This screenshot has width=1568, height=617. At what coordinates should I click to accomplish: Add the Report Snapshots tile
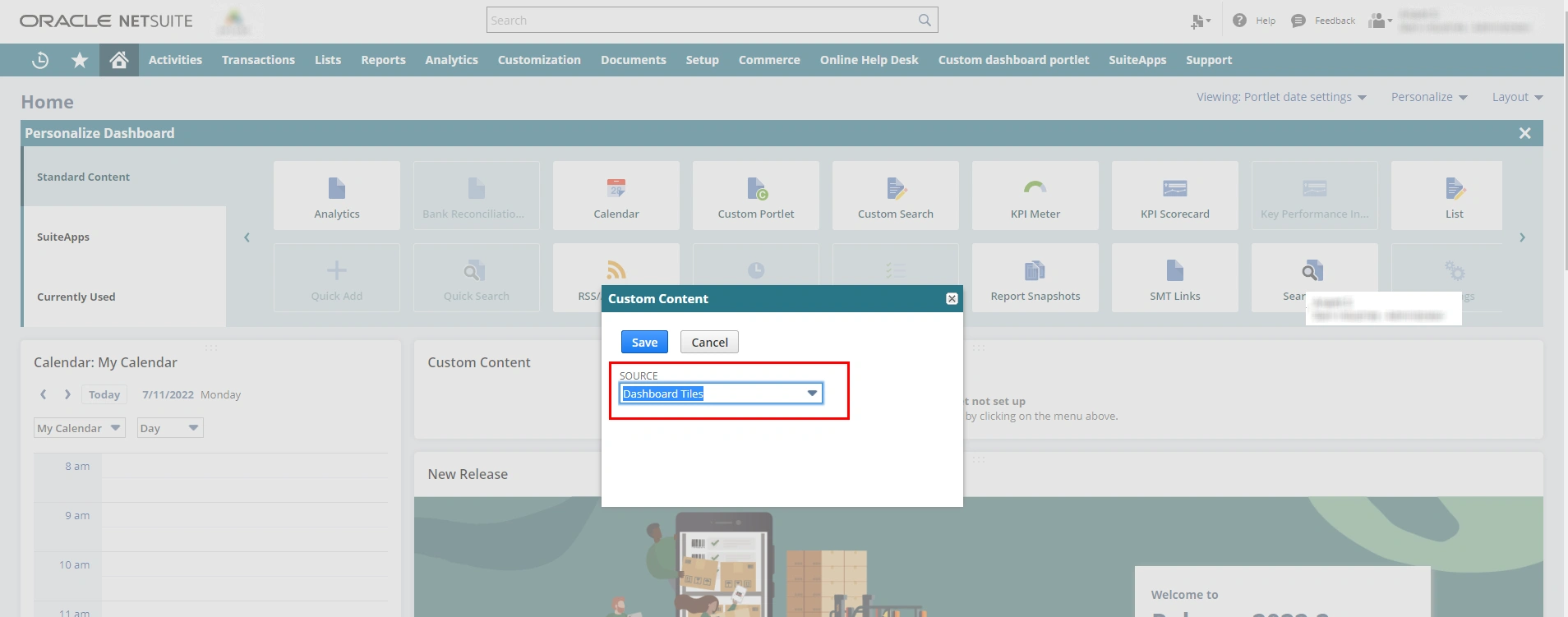[x=1035, y=279]
